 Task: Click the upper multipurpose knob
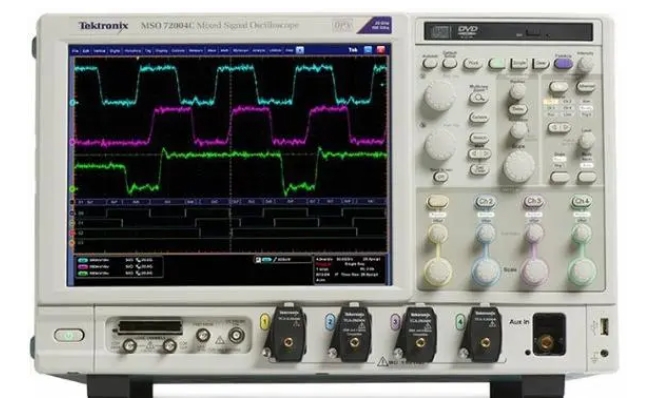439,95
